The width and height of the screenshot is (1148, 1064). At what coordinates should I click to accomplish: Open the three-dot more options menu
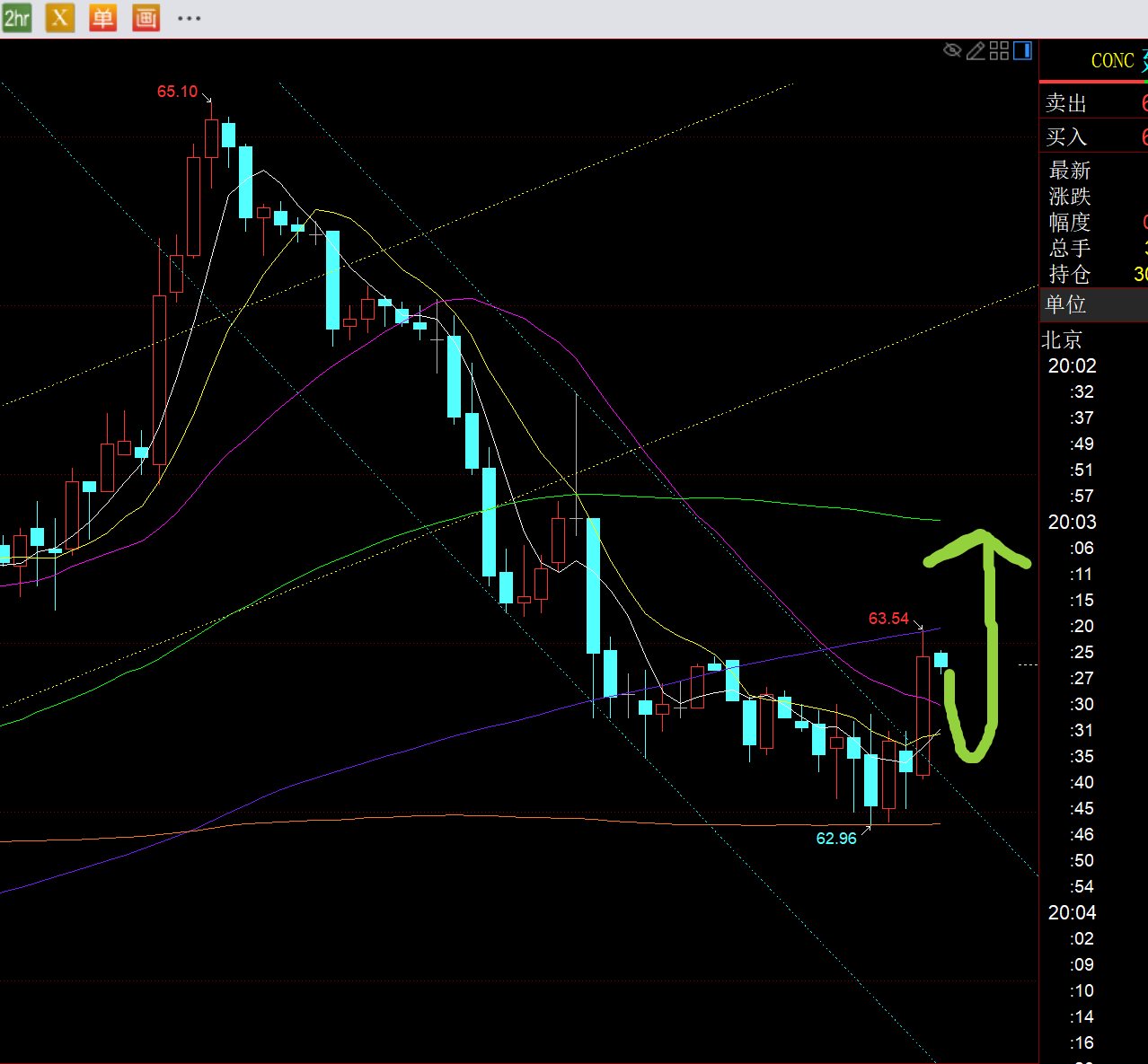point(189,18)
